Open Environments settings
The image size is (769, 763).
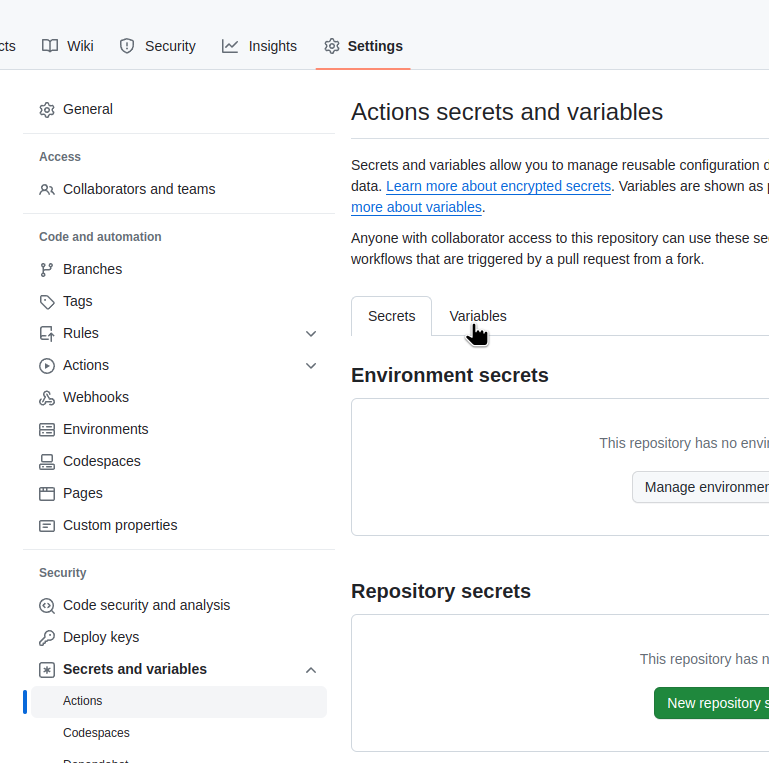point(179,430)
